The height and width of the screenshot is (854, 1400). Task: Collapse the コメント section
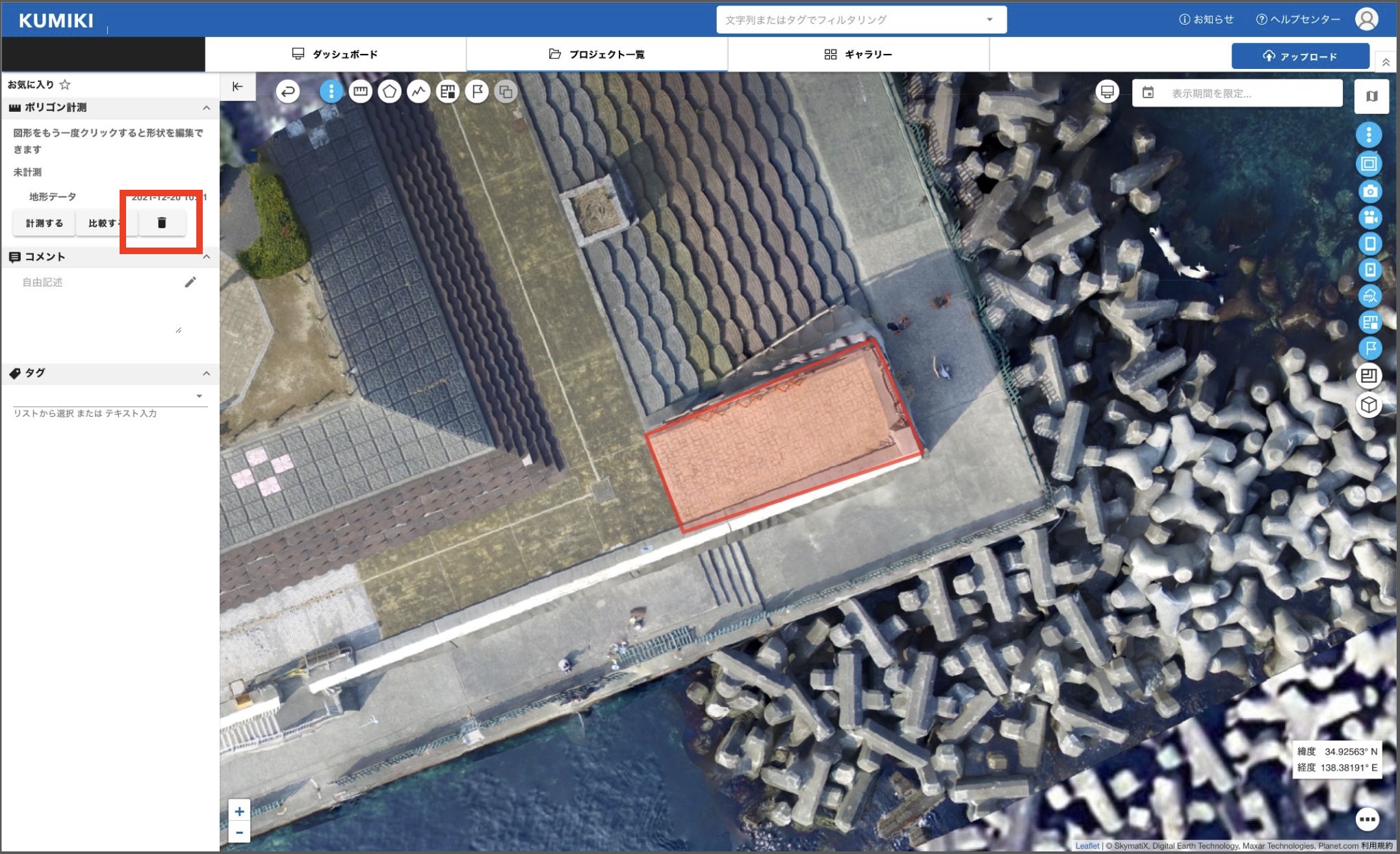(x=206, y=257)
